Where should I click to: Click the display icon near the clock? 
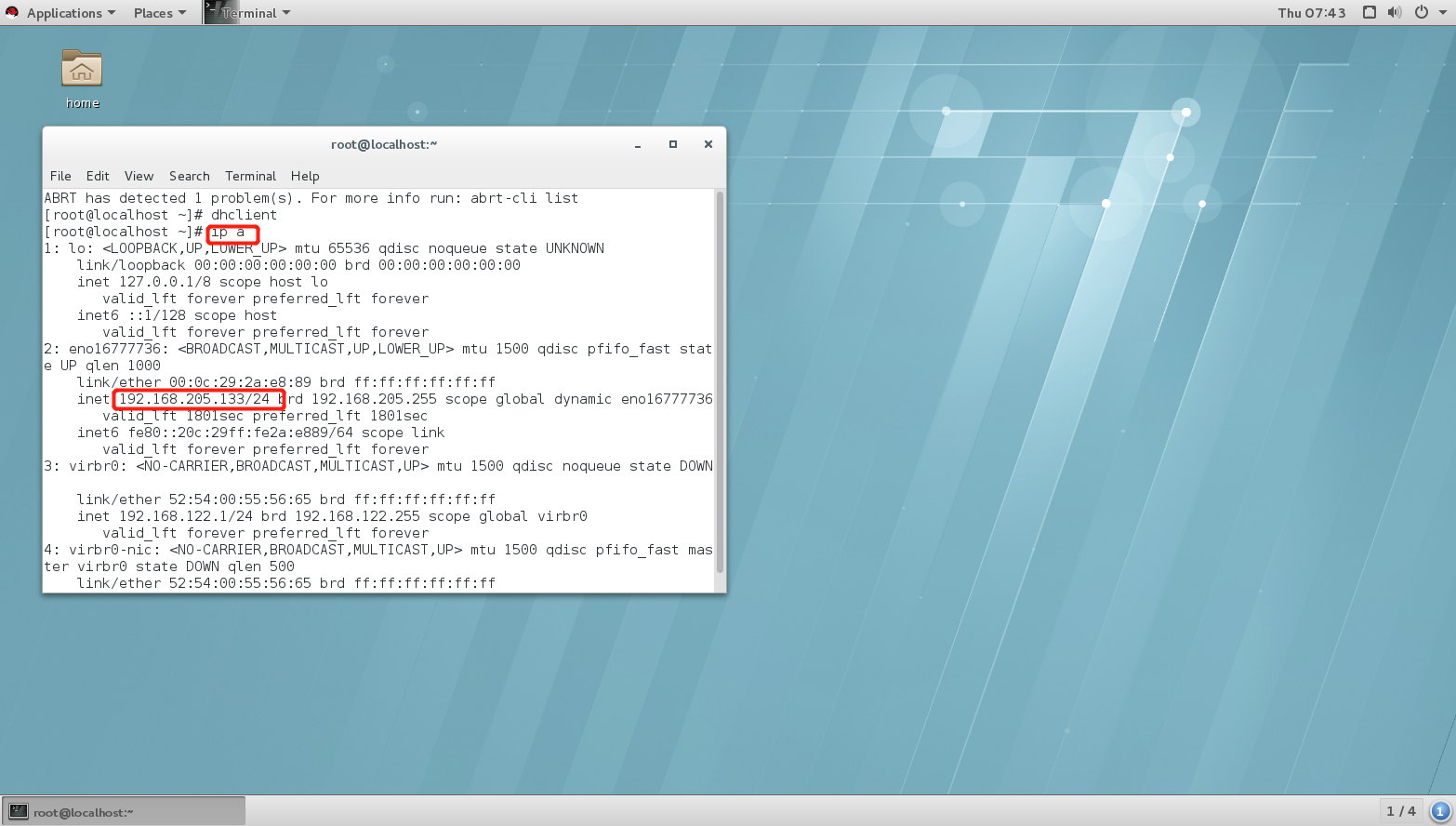(x=1370, y=12)
